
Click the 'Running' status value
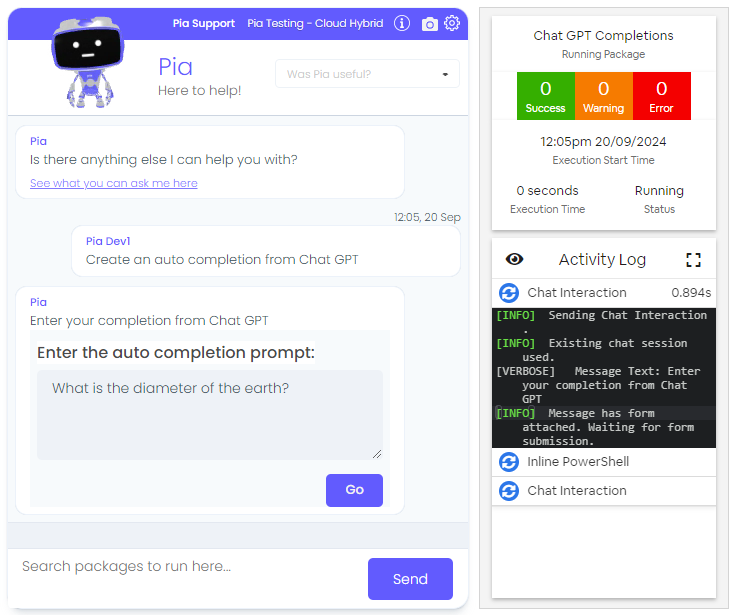point(659,191)
